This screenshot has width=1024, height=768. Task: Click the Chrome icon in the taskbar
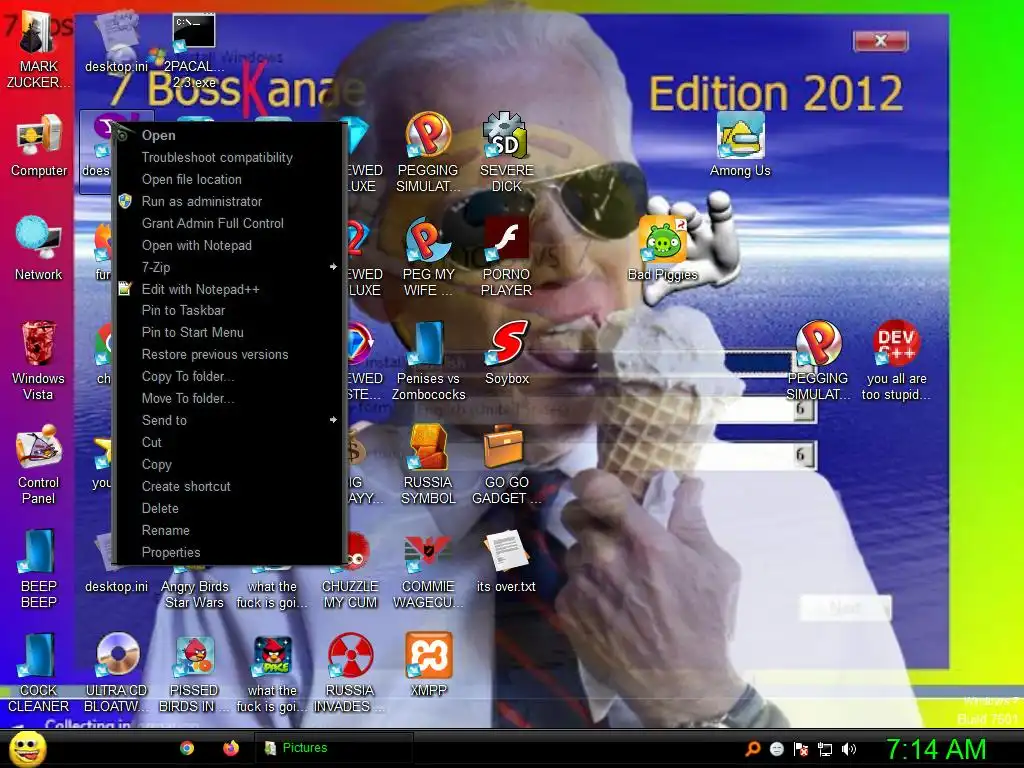[187, 748]
